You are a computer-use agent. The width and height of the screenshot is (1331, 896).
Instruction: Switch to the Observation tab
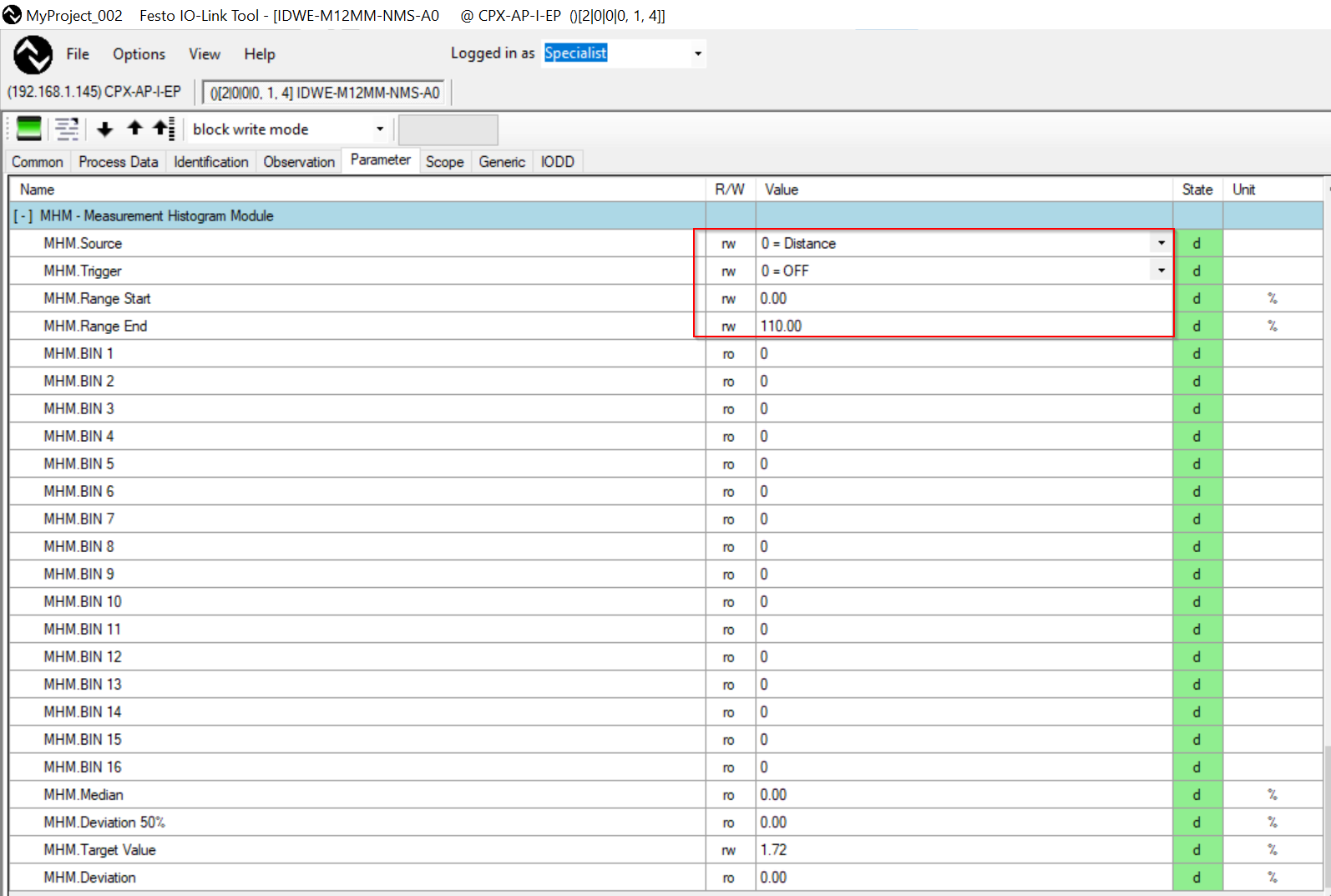[299, 162]
